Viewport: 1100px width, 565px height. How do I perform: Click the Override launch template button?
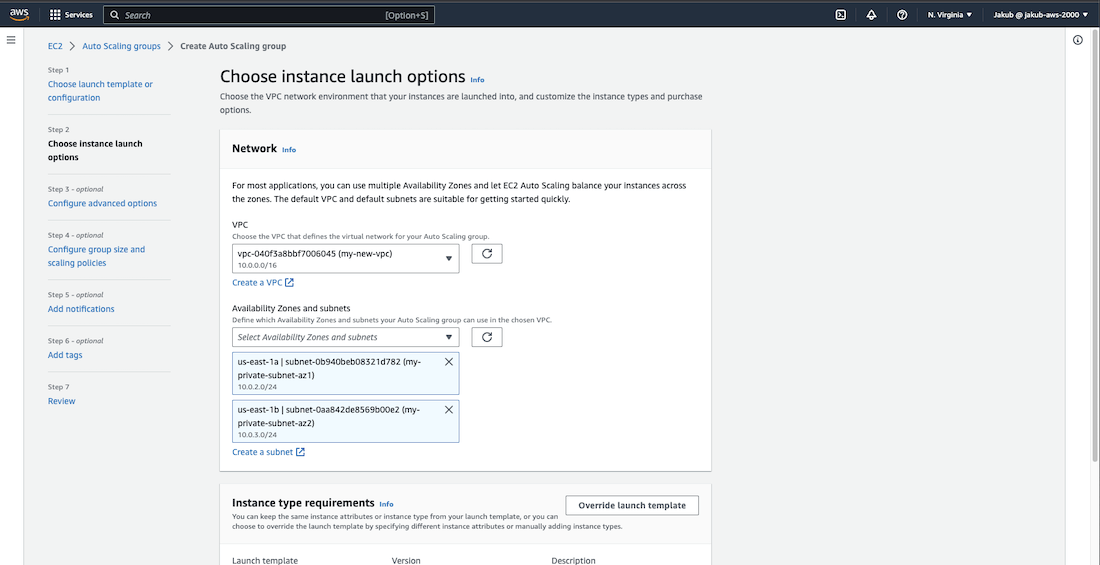coord(631,505)
